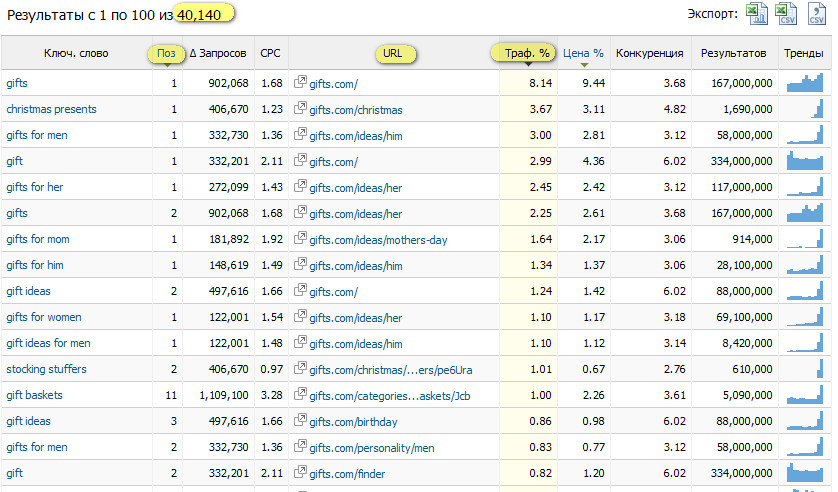Viewport: 838px width, 492px height.
Task: Open keyword link gifts for him
Action: (x=35, y=265)
